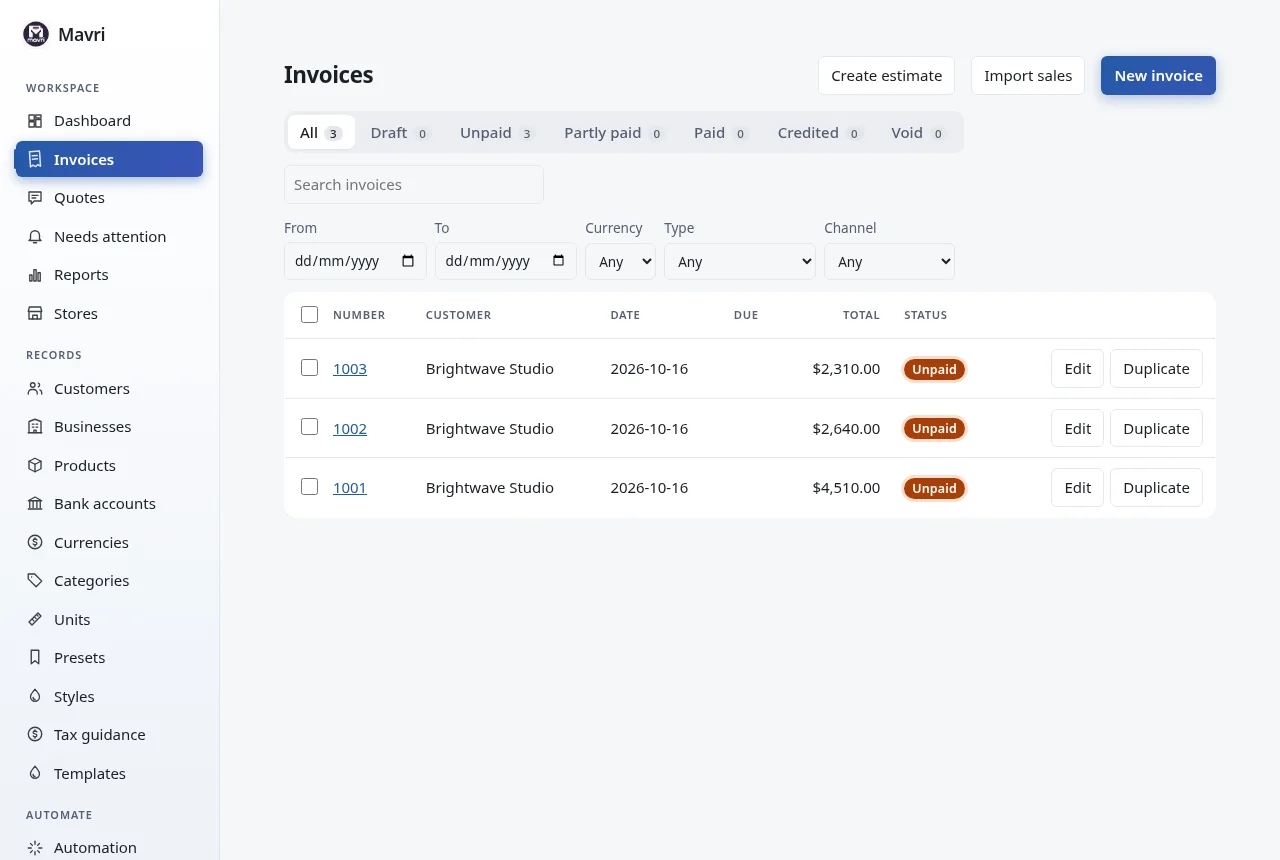Viewport: 1280px width, 860px height.
Task: Click the Import sales button
Action: point(1028,76)
